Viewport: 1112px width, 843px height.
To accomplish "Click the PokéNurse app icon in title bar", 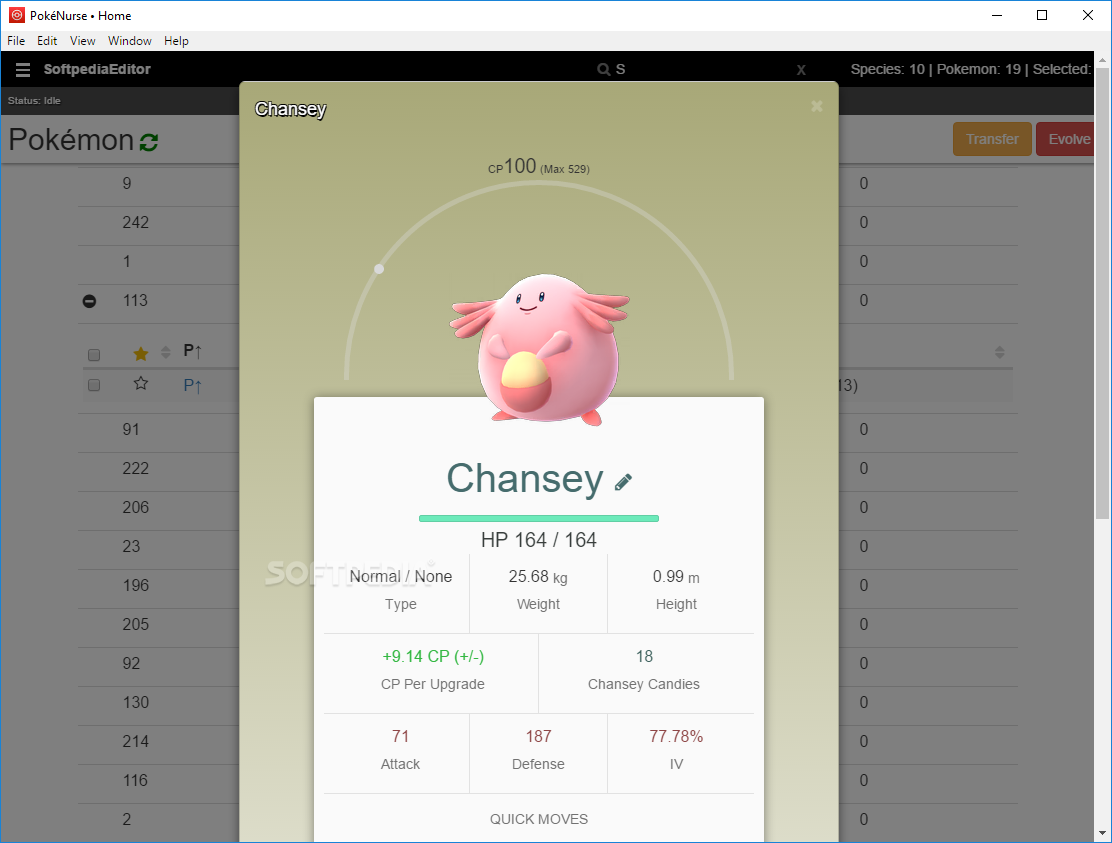I will pos(17,15).
